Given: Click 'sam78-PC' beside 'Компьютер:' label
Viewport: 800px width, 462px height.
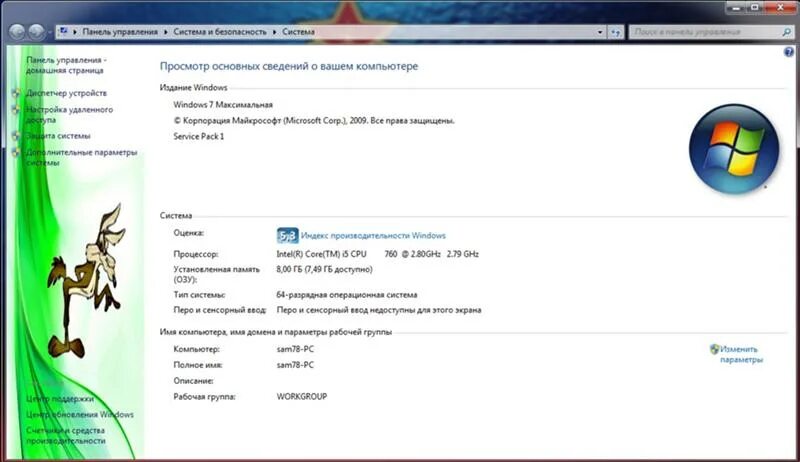Looking at the screenshot, I should tap(295, 349).
